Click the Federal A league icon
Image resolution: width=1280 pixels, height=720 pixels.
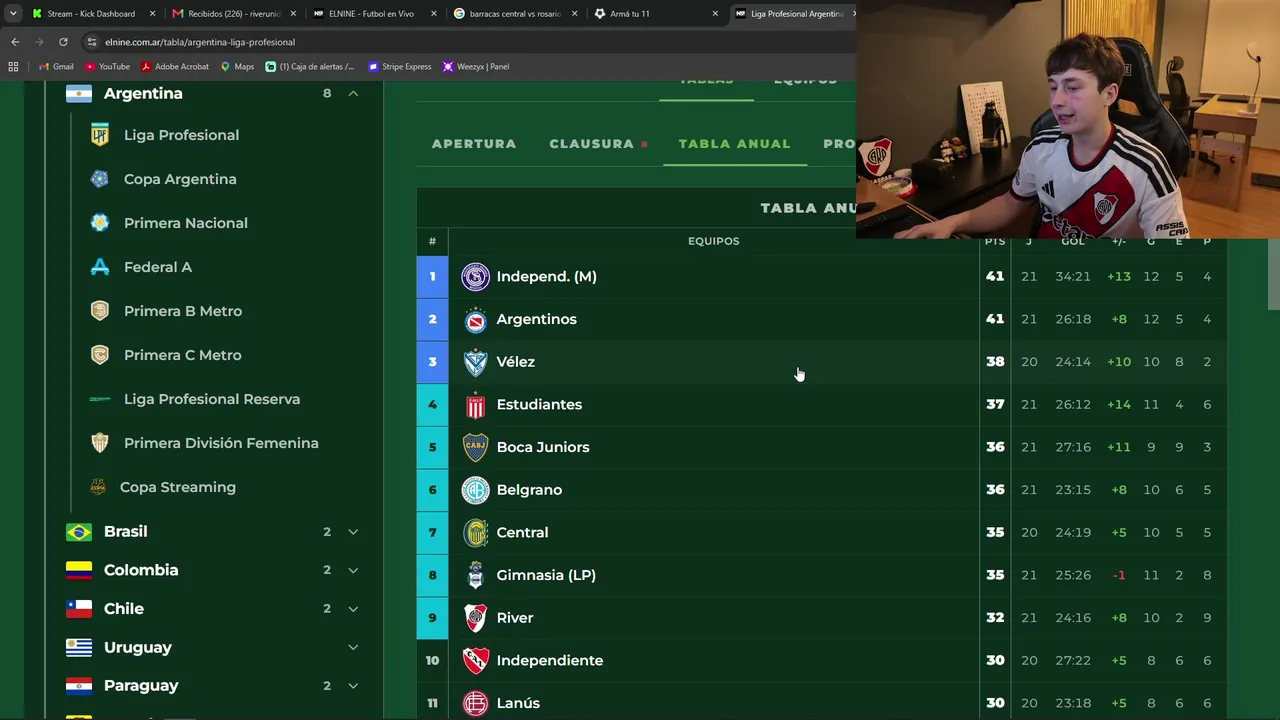pyautogui.click(x=99, y=267)
